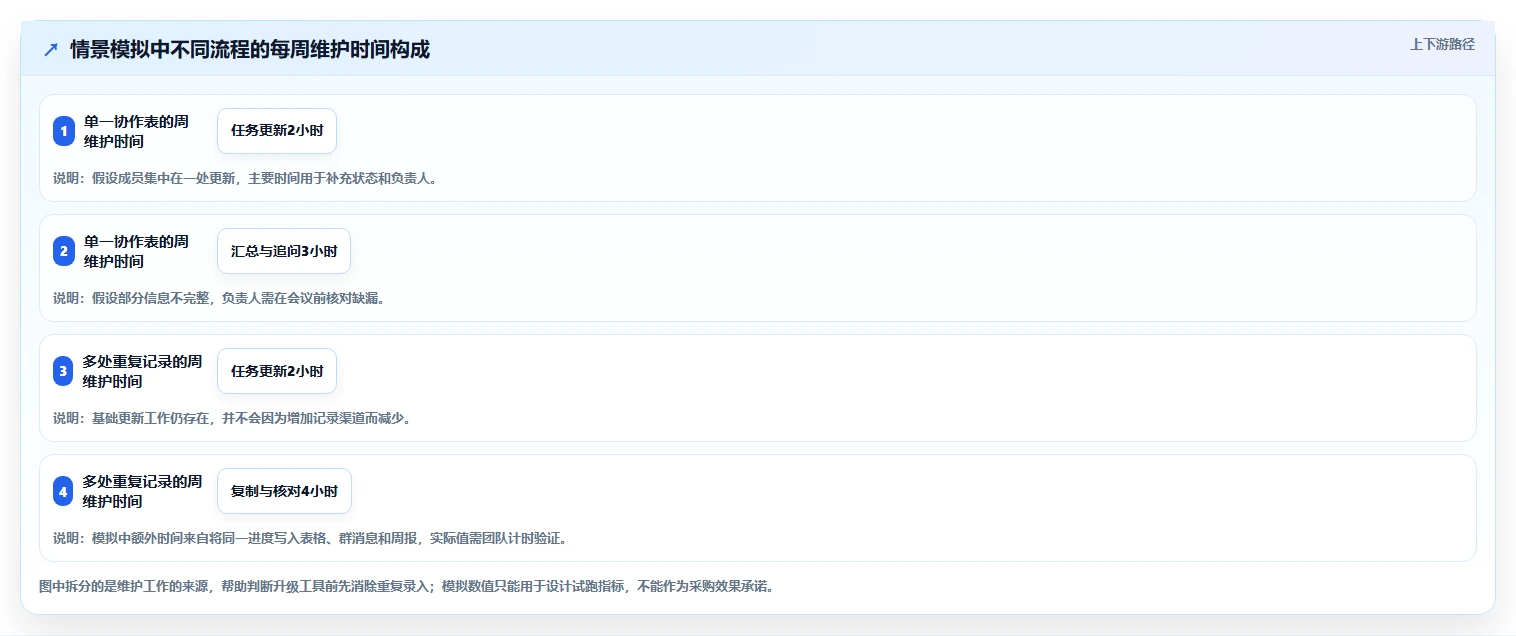
Task: Select the 汇总与追问3小时 chip
Action: tap(284, 251)
